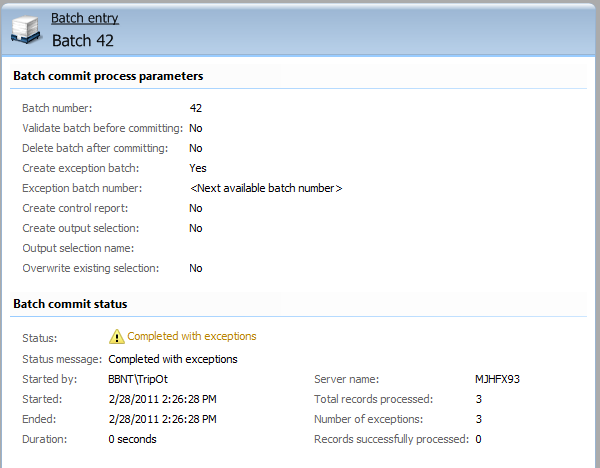600x468 pixels.
Task: Click the Next available batch number value
Action: (x=266, y=188)
